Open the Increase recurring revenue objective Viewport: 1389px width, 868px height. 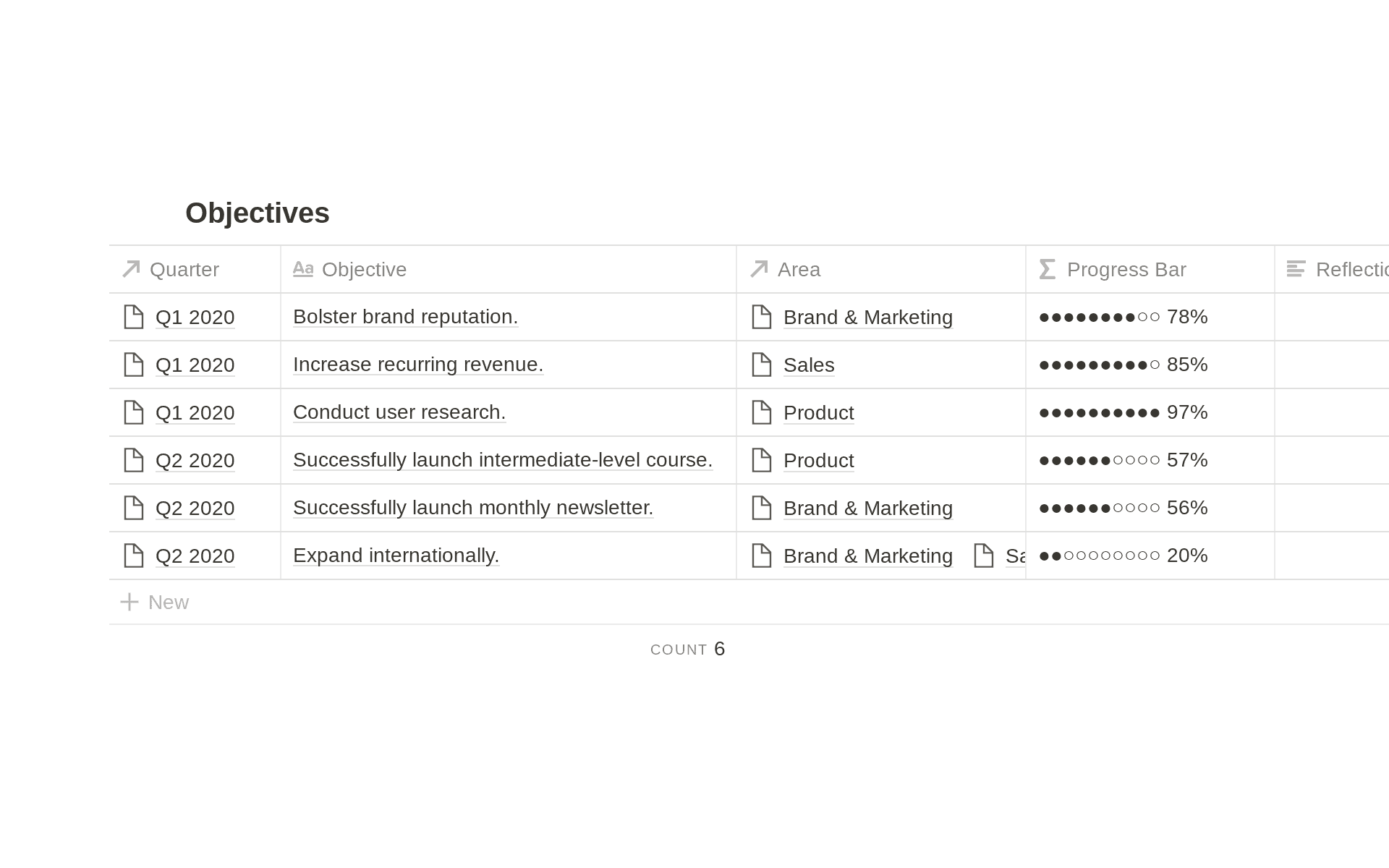(x=417, y=365)
